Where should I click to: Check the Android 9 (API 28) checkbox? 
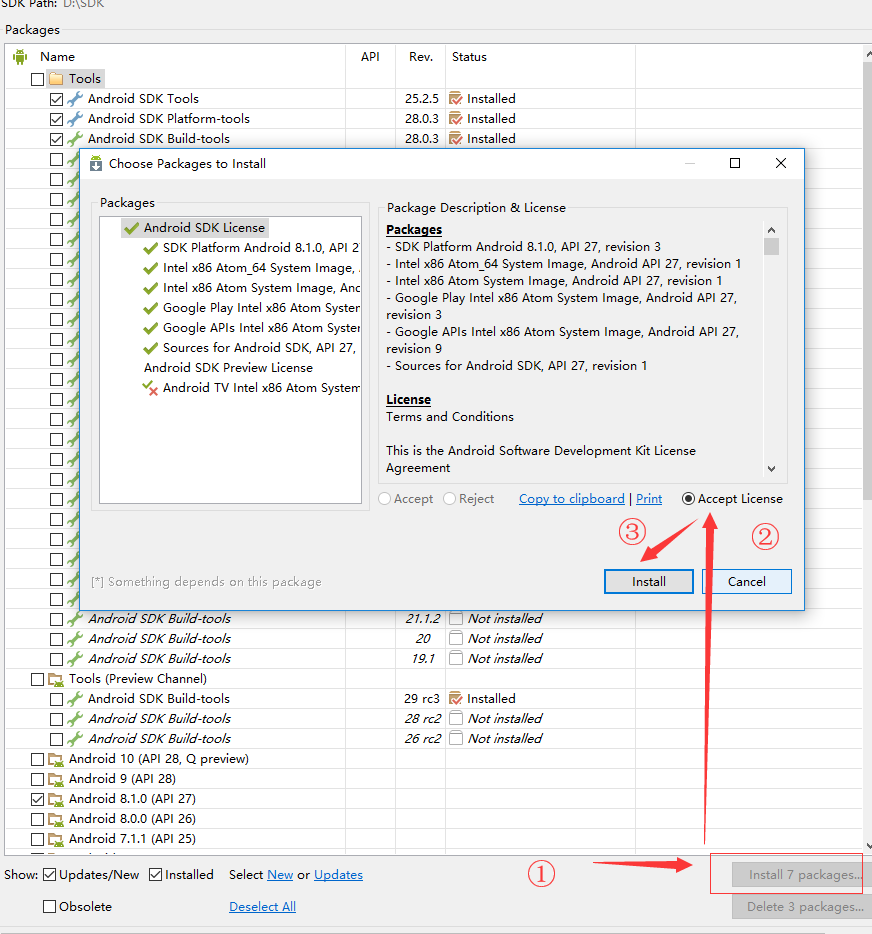(38, 779)
